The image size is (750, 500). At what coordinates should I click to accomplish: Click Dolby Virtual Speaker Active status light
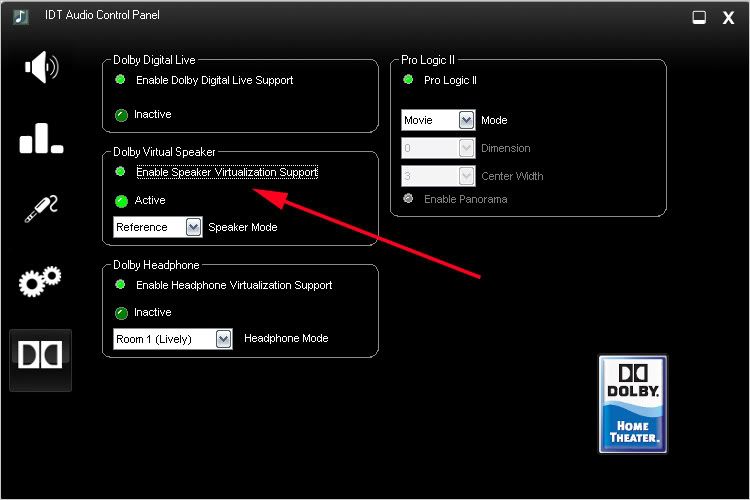pos(121,201)
